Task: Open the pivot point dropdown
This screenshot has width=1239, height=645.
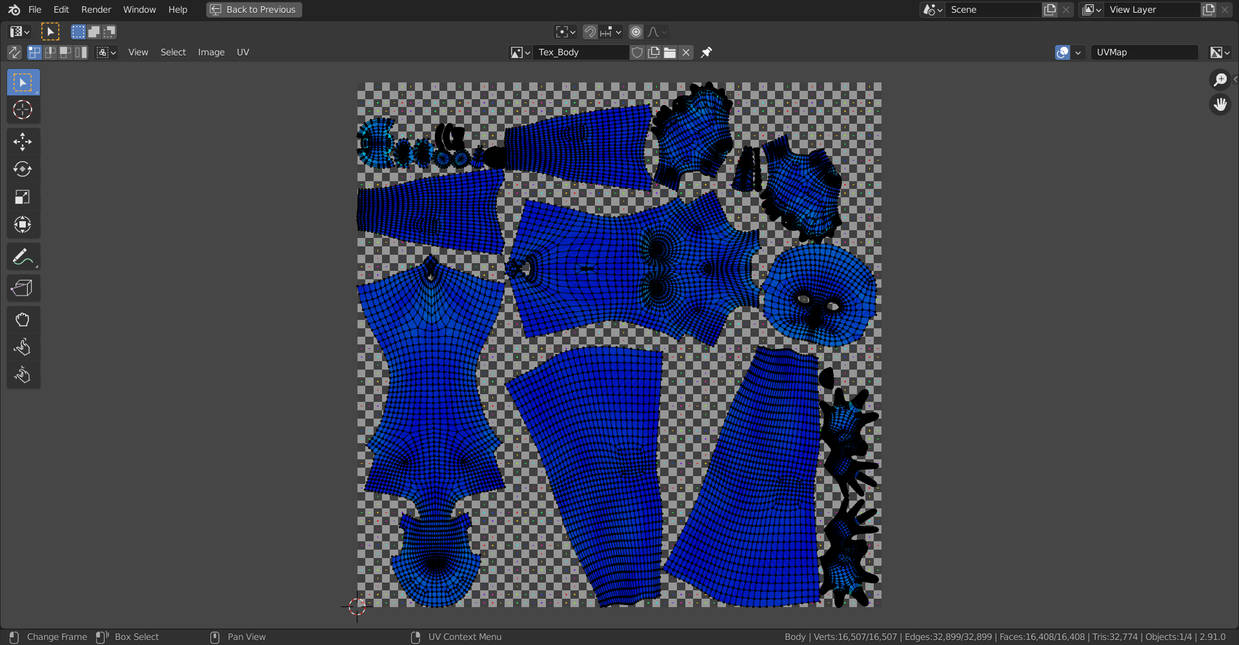Action: 565,32
